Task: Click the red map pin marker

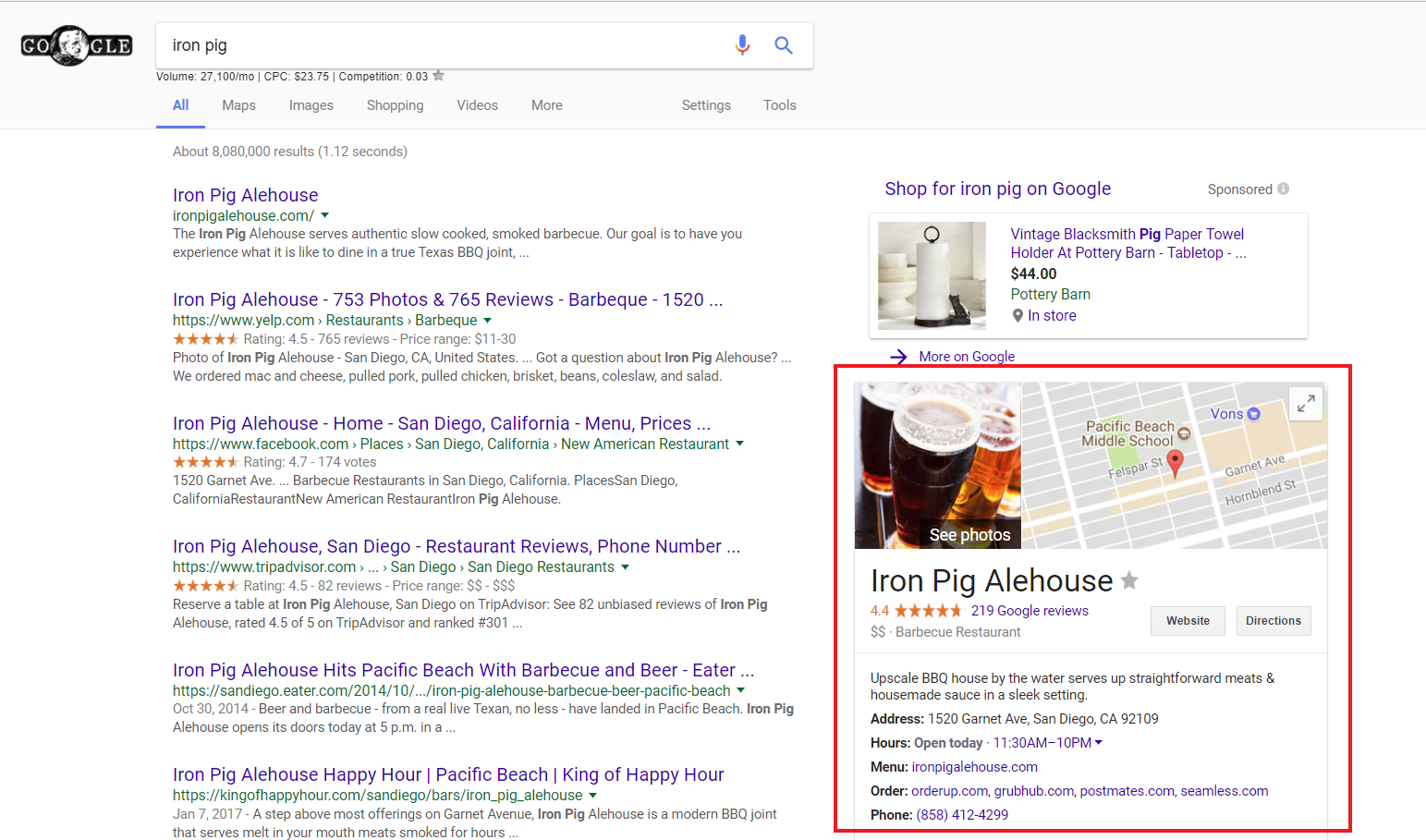Action: pos(1175,462)
